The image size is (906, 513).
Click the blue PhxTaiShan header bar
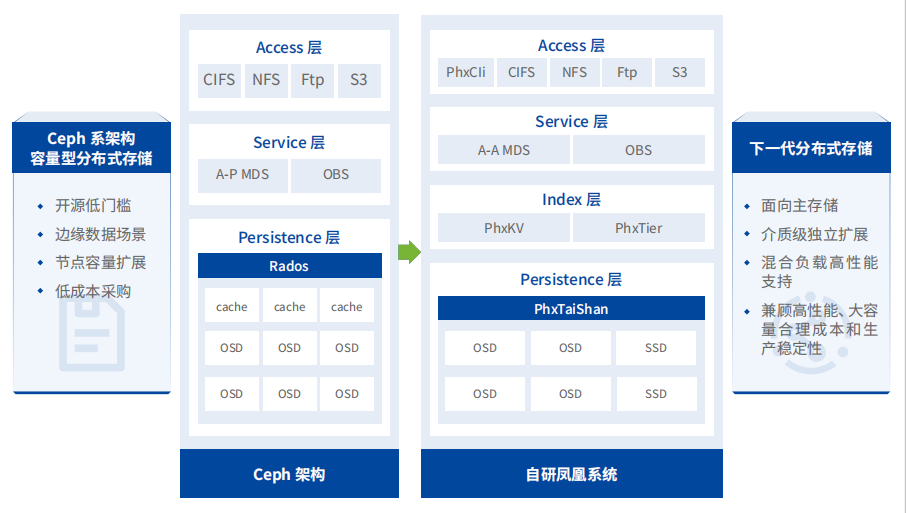point(570,309)
